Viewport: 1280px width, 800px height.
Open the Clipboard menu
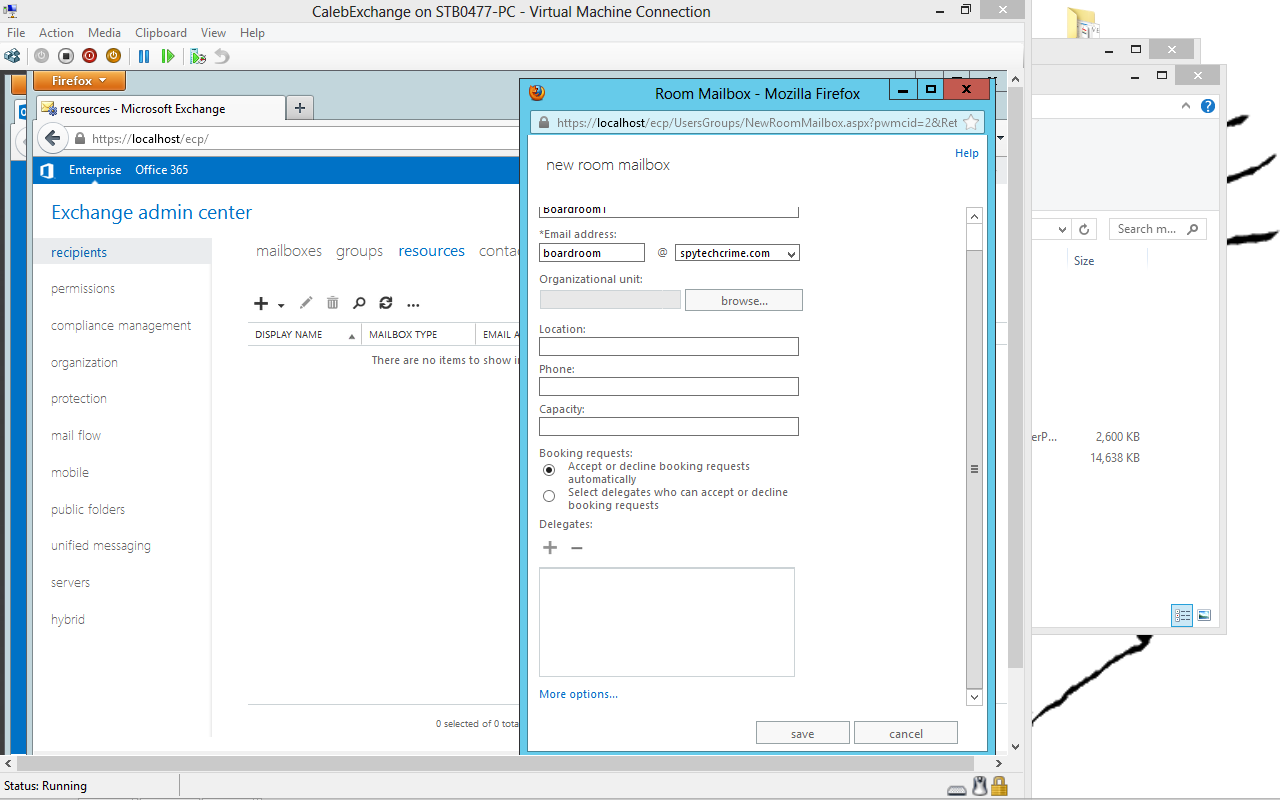click(x=161, y=33)
